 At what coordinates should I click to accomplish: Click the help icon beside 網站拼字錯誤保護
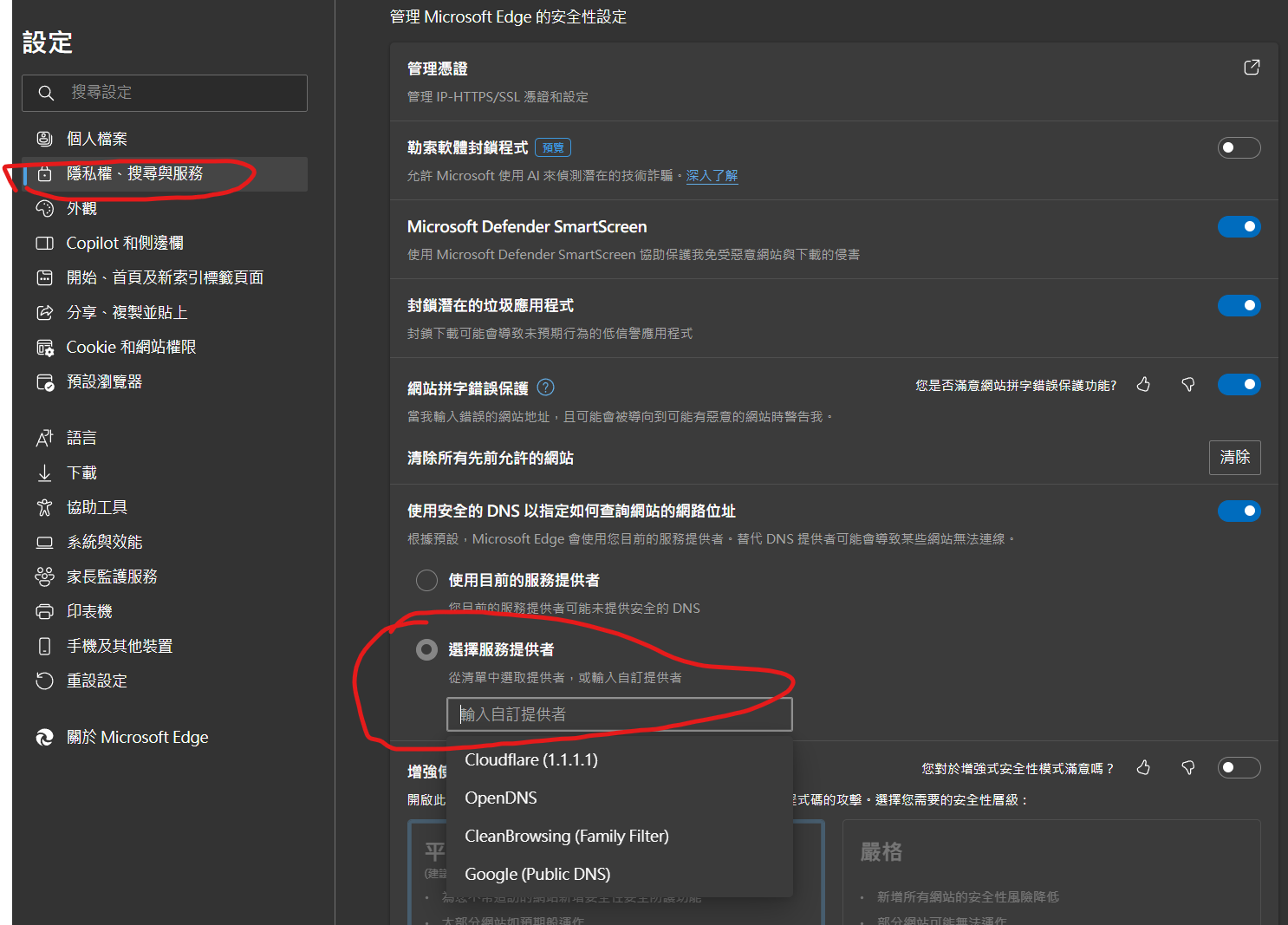545,388
